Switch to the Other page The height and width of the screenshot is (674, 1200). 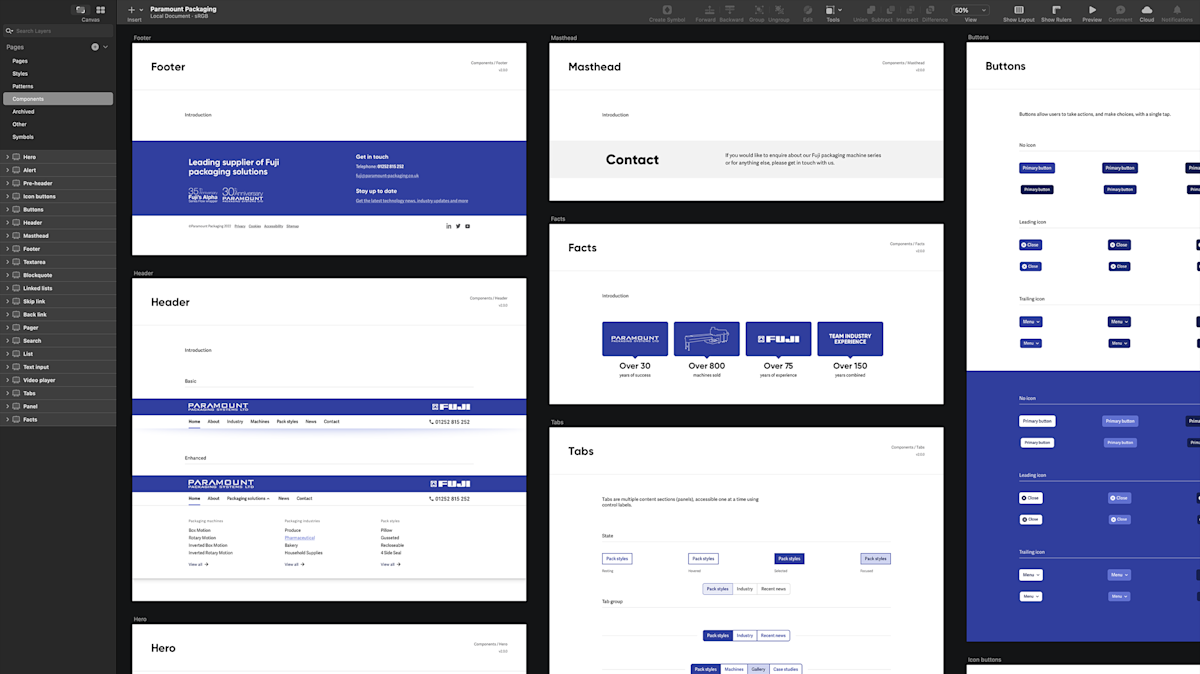click(19, 124)
